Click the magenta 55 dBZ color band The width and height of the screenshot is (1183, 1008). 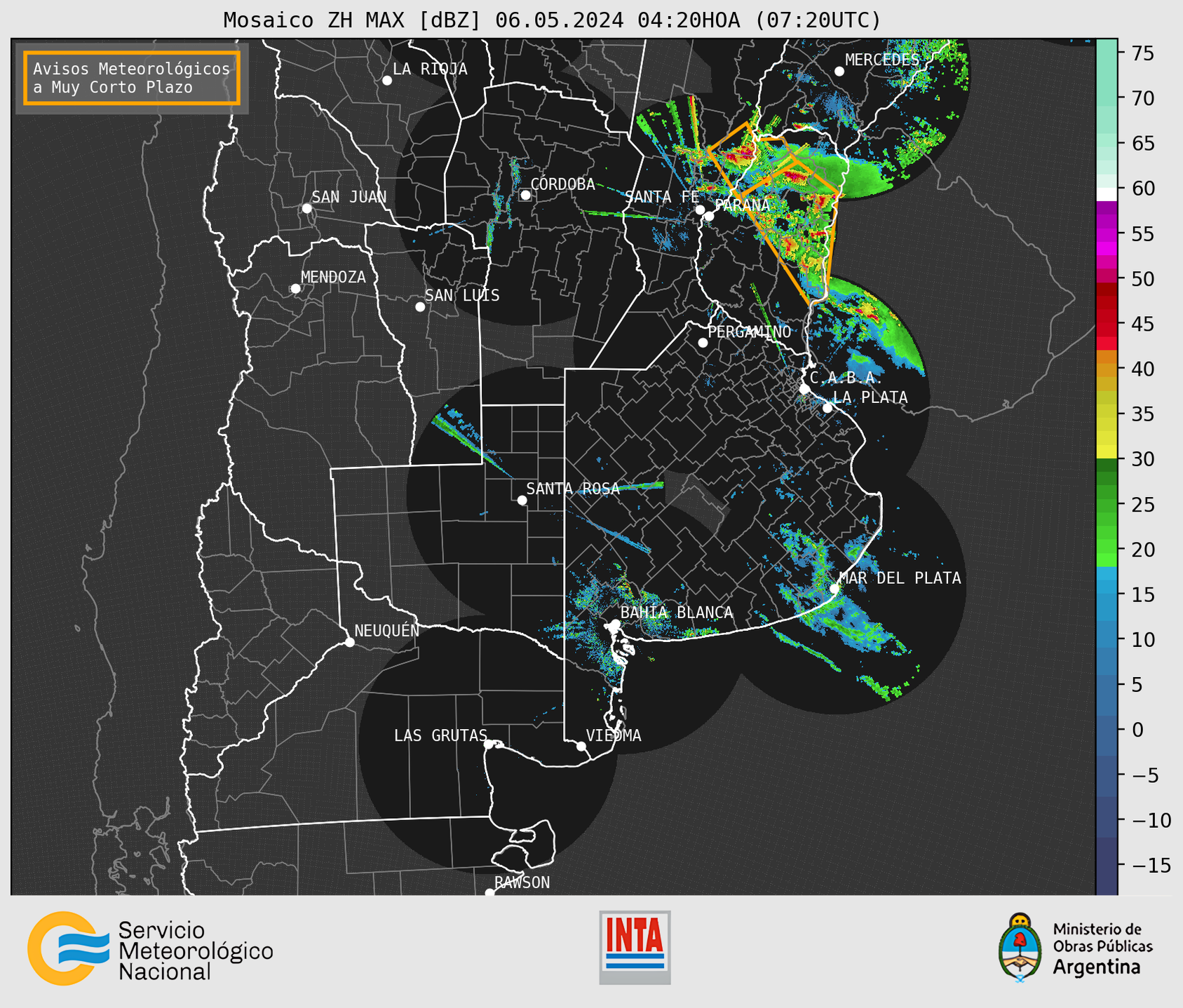1107,233
